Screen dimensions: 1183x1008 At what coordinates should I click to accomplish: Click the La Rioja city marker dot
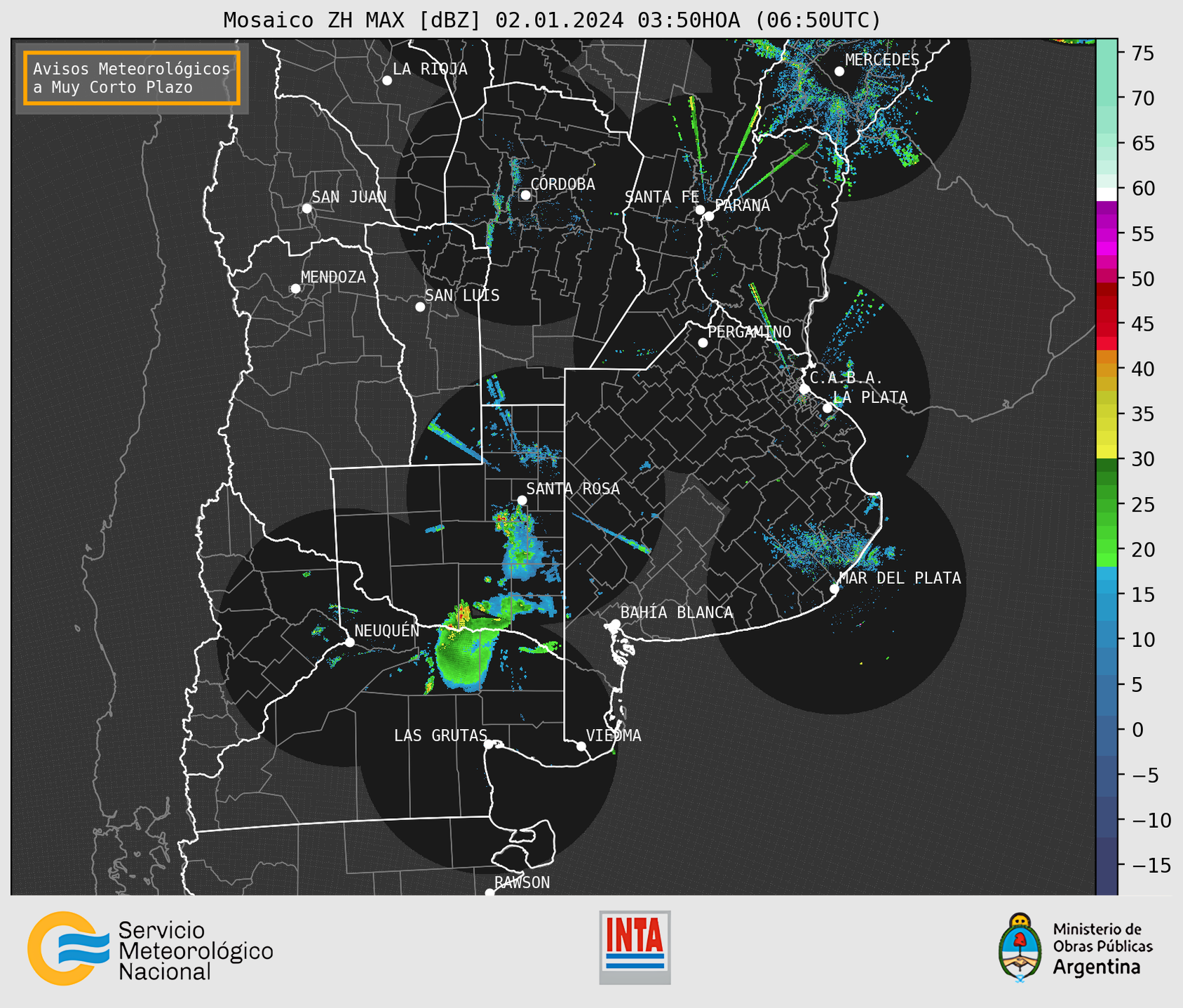[387, 81]
